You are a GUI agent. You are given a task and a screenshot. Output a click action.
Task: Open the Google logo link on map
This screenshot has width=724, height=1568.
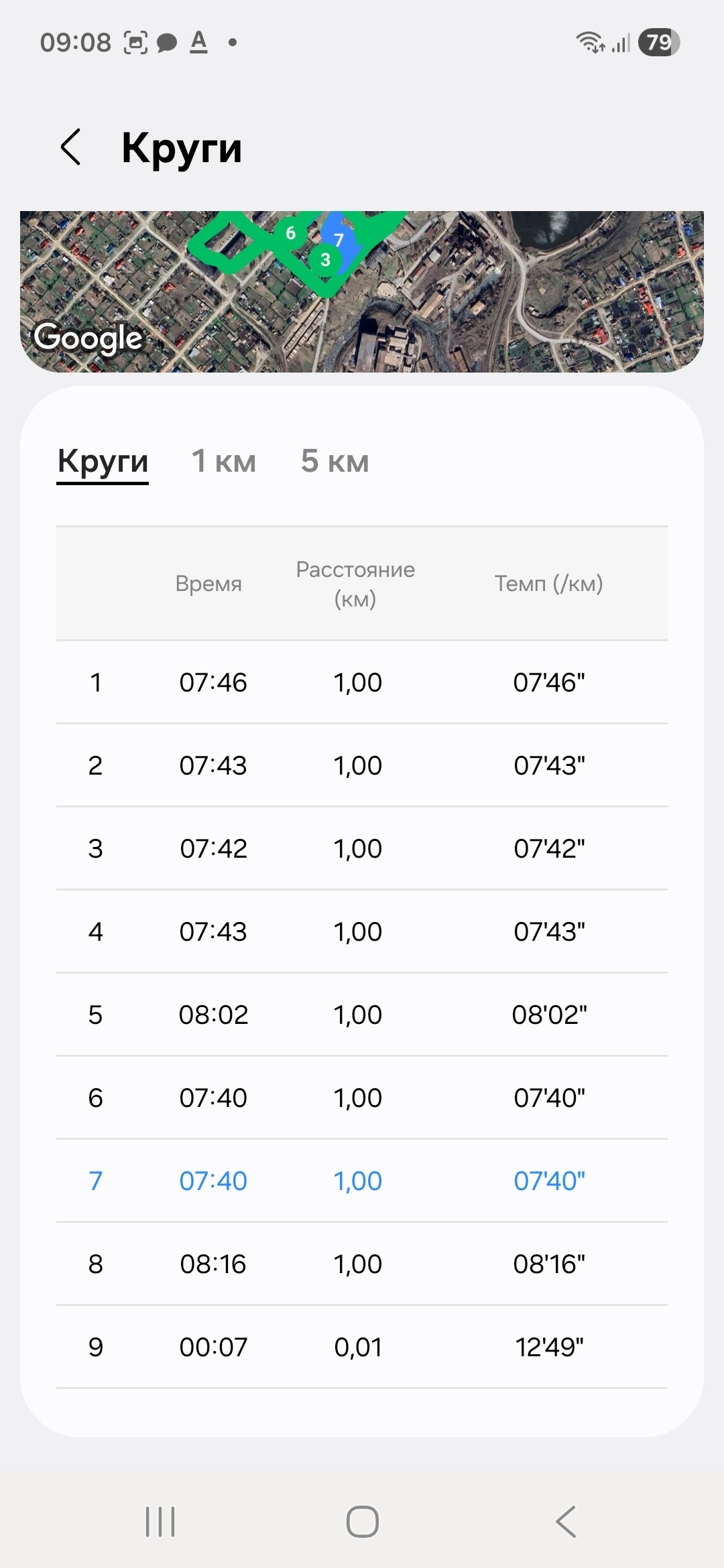[x=88, y=338]
